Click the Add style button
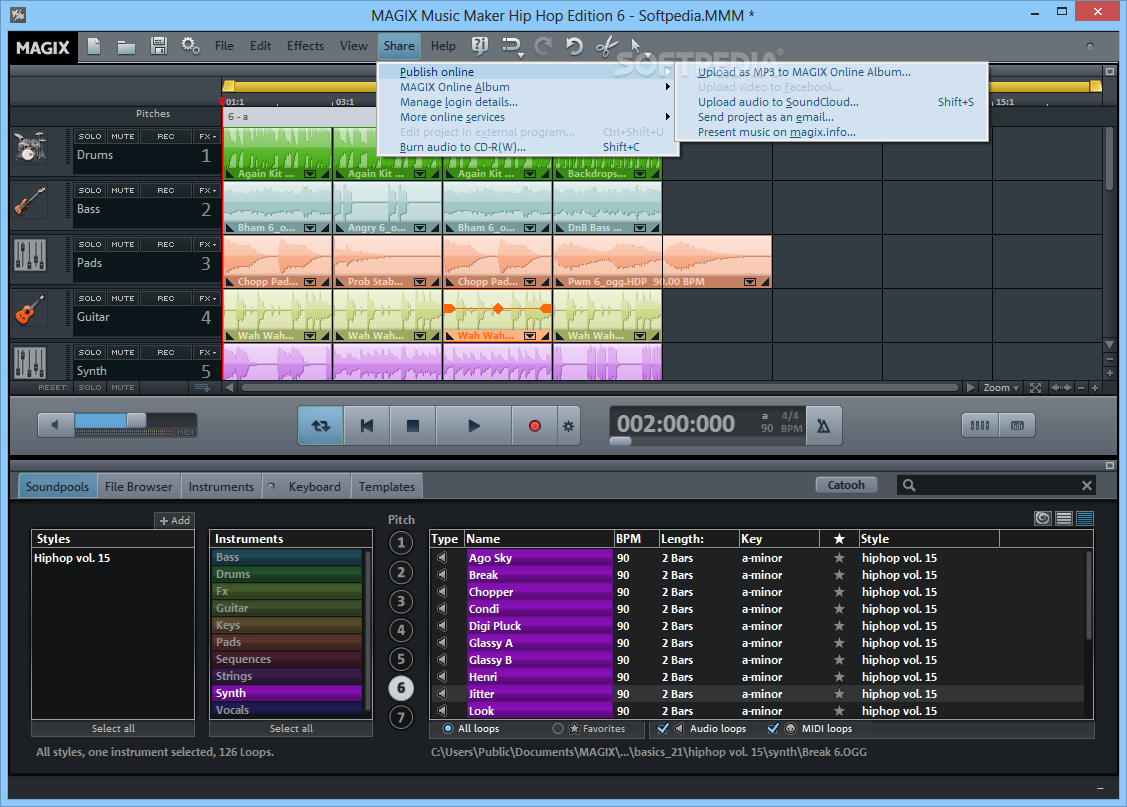Viewport: 1127px width, 807px height. (175, 520)
